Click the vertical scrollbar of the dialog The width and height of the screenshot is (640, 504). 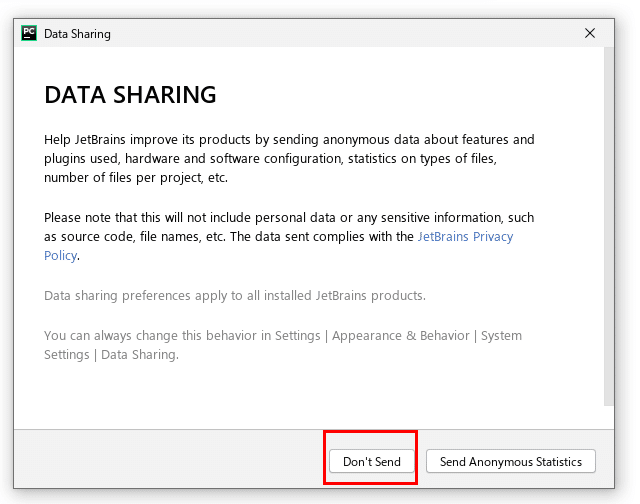608,220
